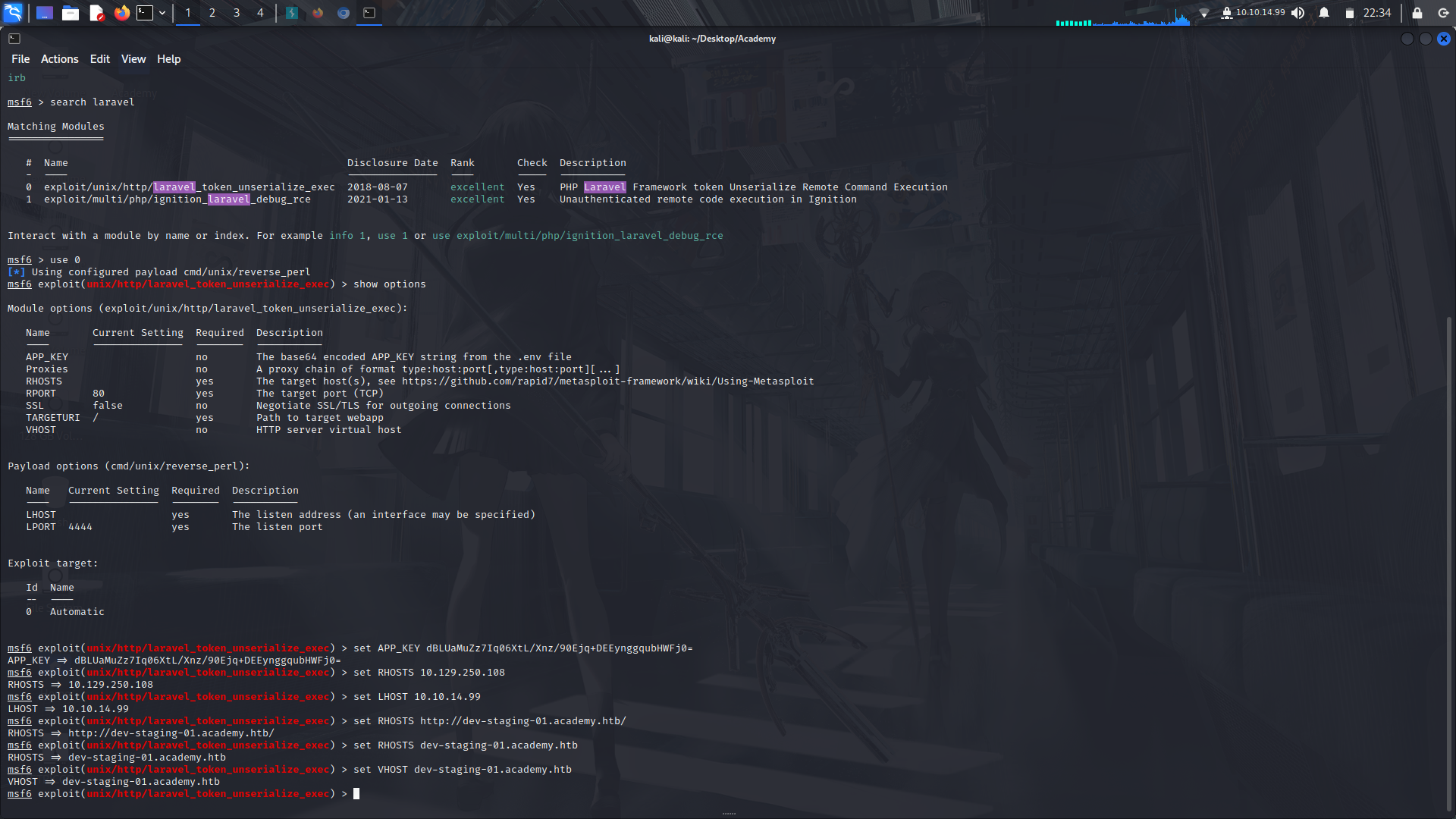Launch the file manager from the taskbar
Viewport: 1456px width, 819px height.
click(70, 12)
